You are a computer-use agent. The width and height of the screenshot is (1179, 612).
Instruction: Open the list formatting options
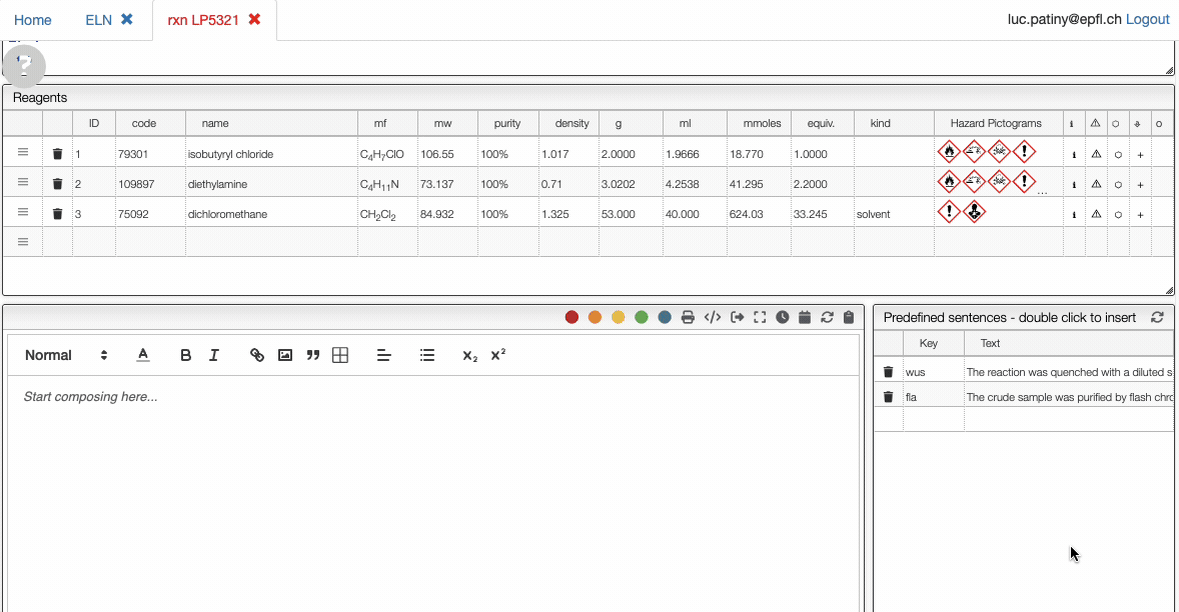click(427, 355)
